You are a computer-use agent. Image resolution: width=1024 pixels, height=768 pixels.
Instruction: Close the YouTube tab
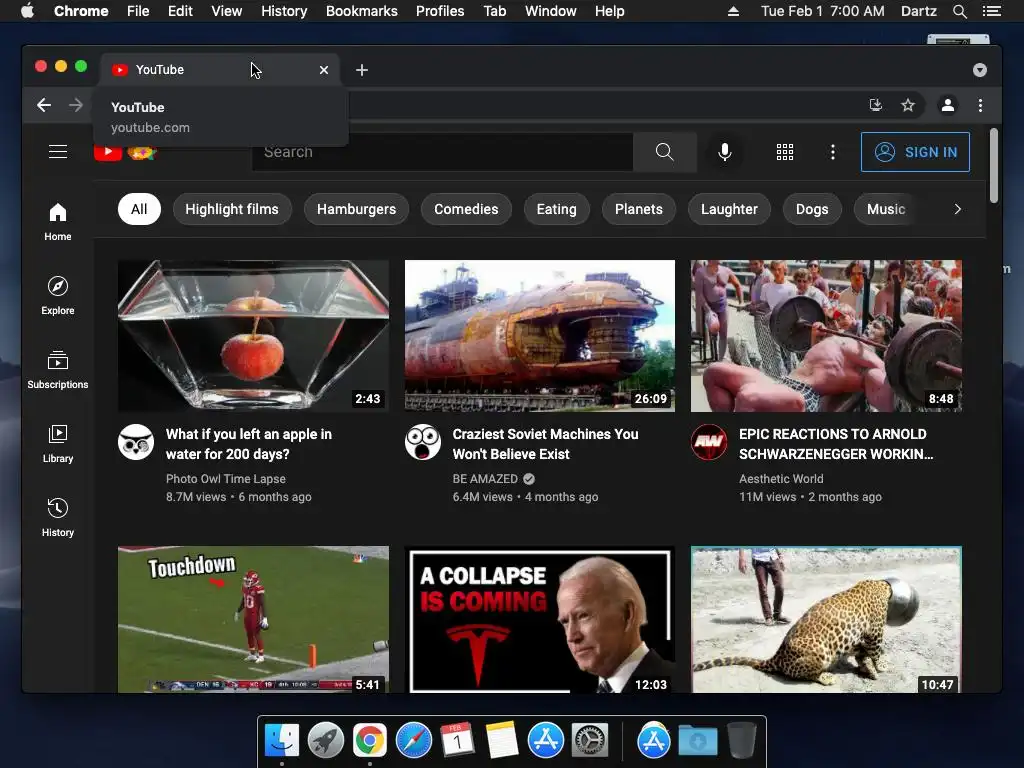click(x=324, y=70)
